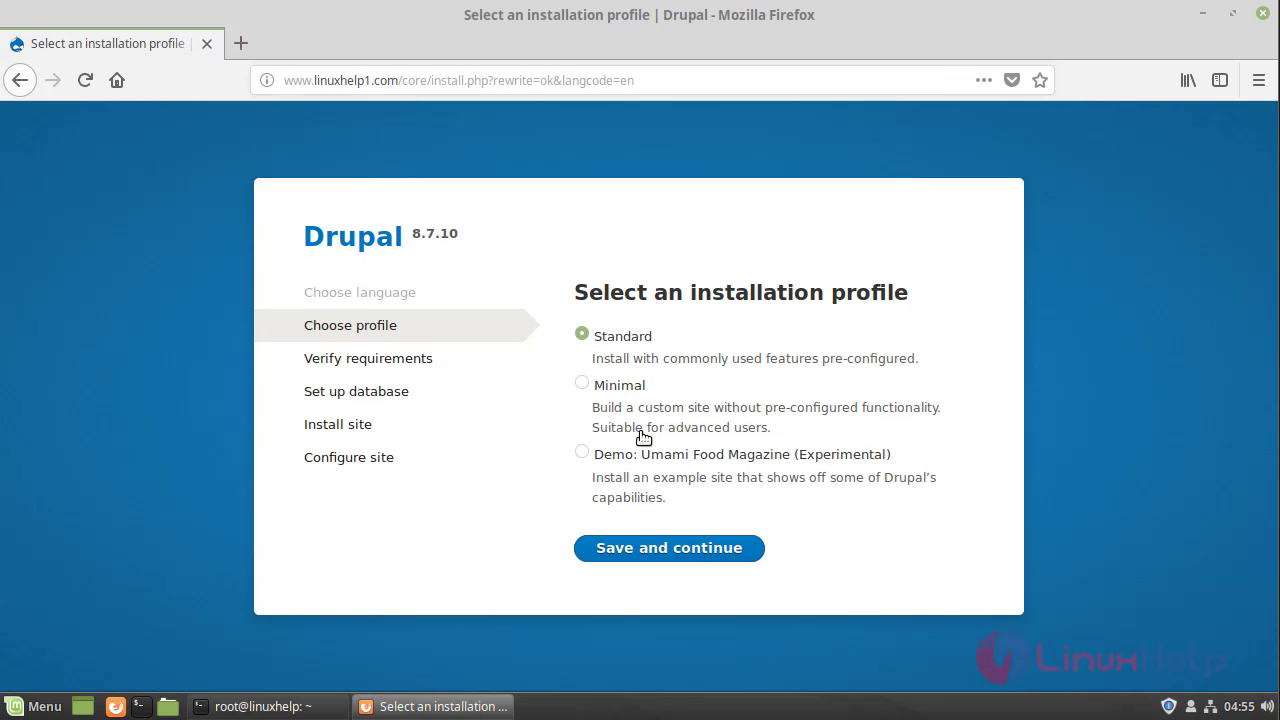The width and height of the screenshot is (1280, 720).
Task: Click the Configure site step
Action: pos(349,457)
